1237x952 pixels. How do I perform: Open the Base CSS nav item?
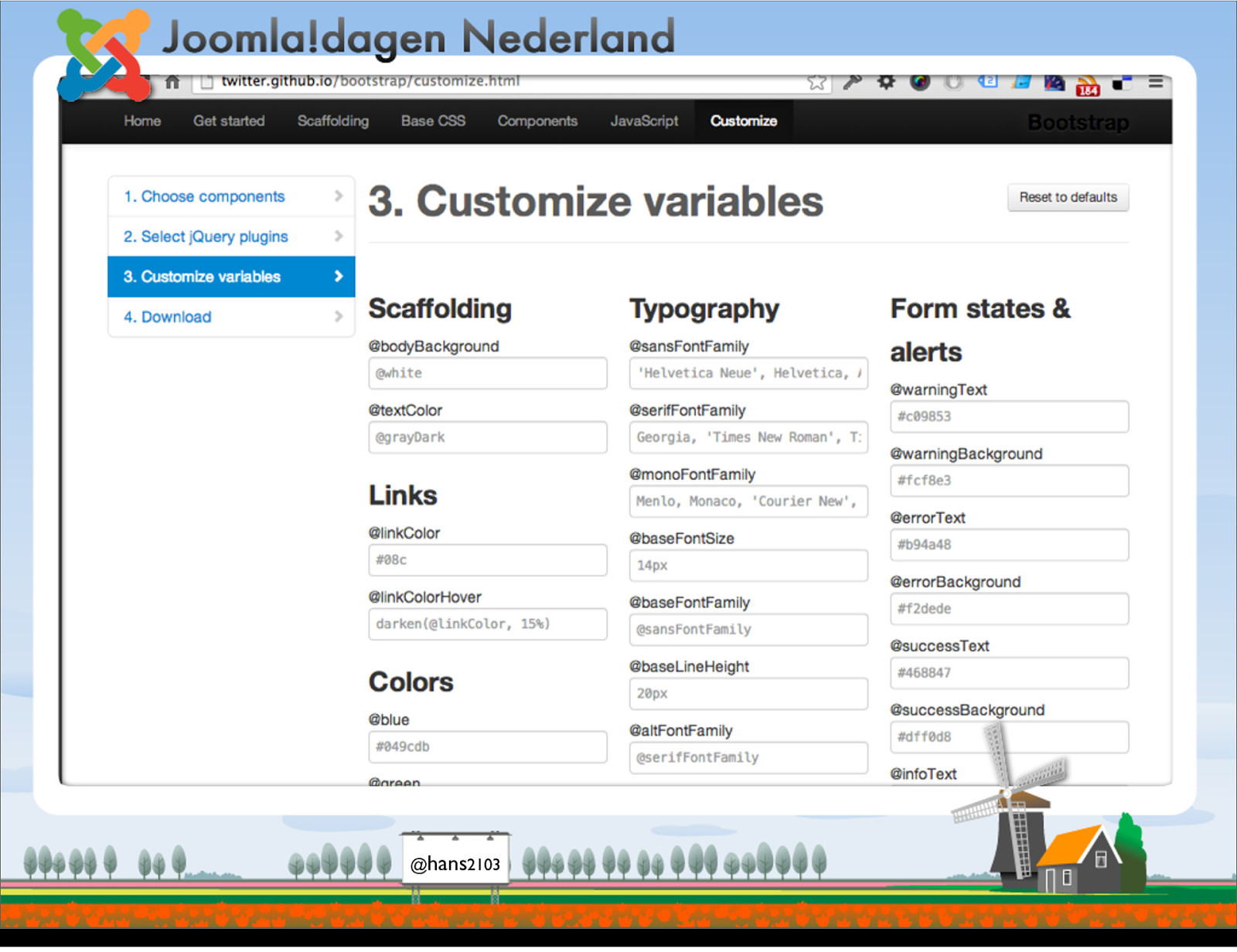[x=433, y=121]
